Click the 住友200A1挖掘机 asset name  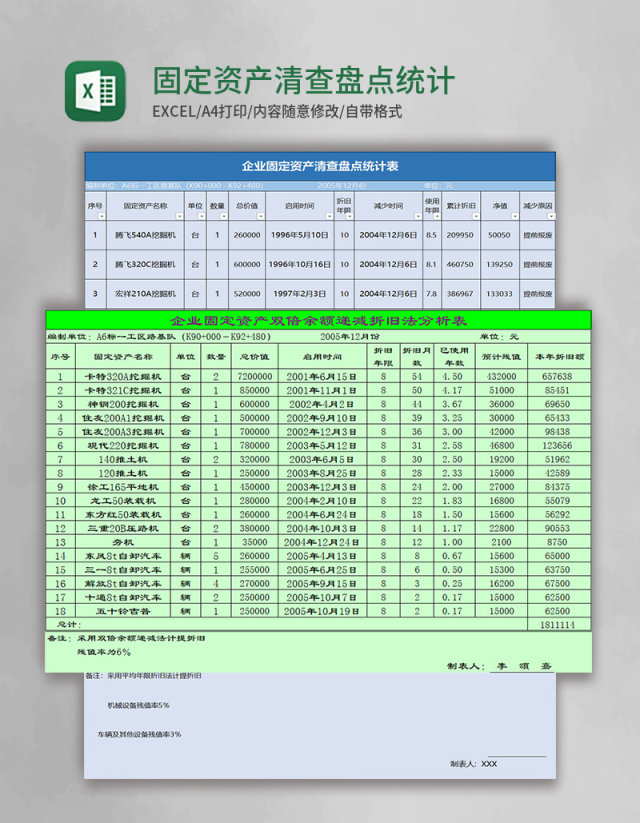pos(123,418)
